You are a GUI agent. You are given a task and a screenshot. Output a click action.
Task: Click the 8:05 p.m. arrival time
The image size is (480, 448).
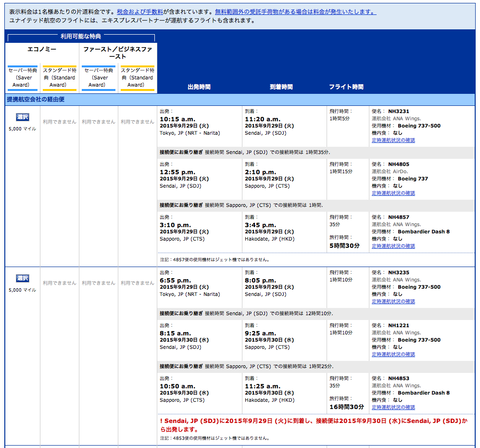point(261,280)
